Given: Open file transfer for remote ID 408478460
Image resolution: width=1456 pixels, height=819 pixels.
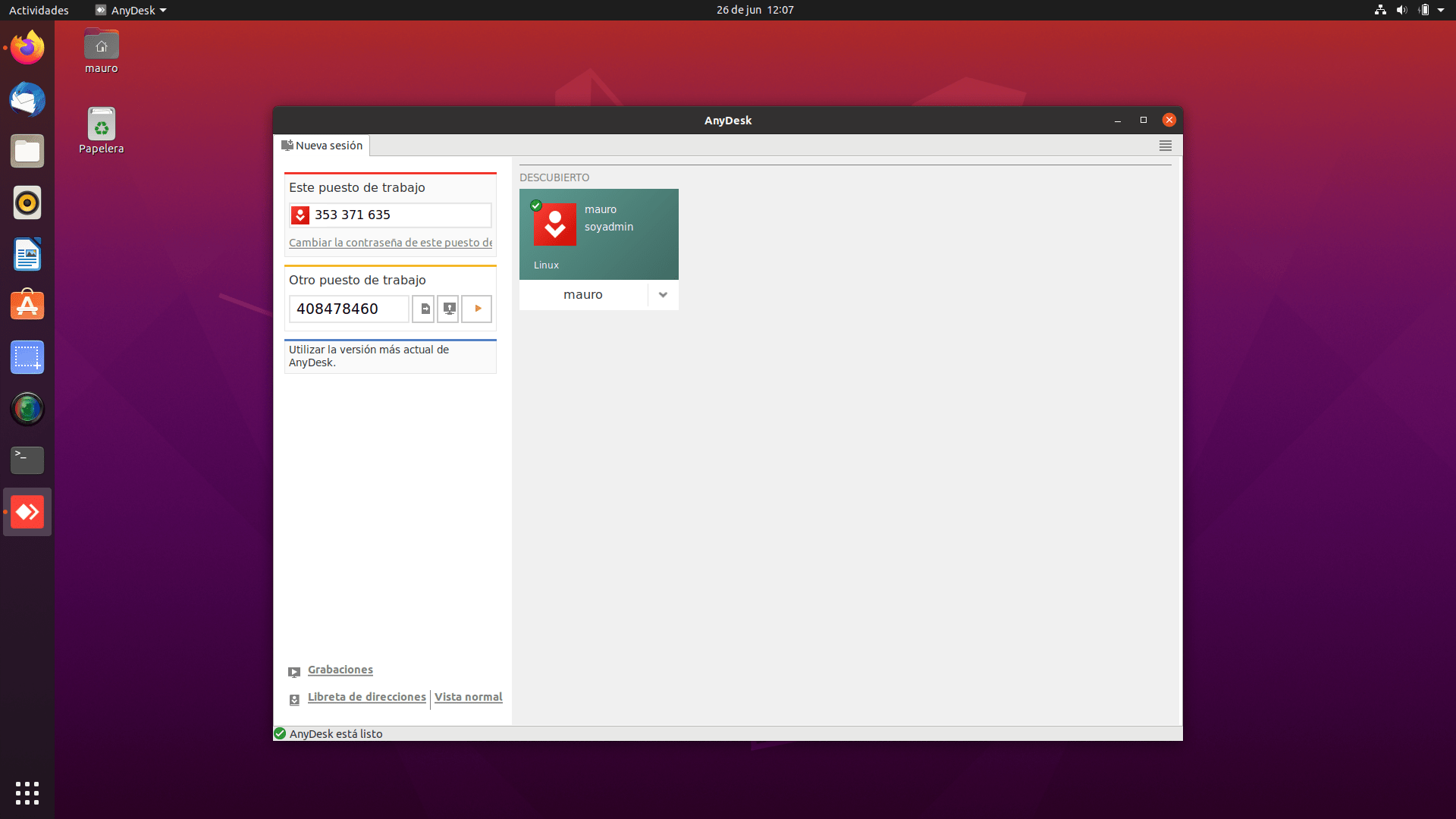Looking at the screenshot, I should [x=424, y=309].
